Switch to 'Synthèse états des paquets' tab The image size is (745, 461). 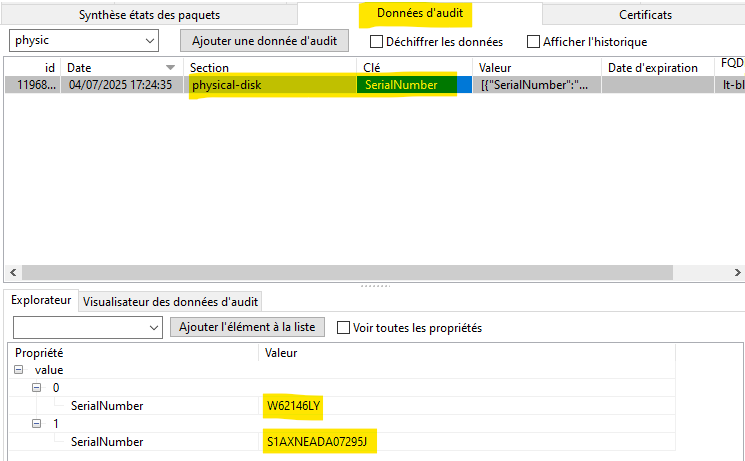tap(150, 15)
